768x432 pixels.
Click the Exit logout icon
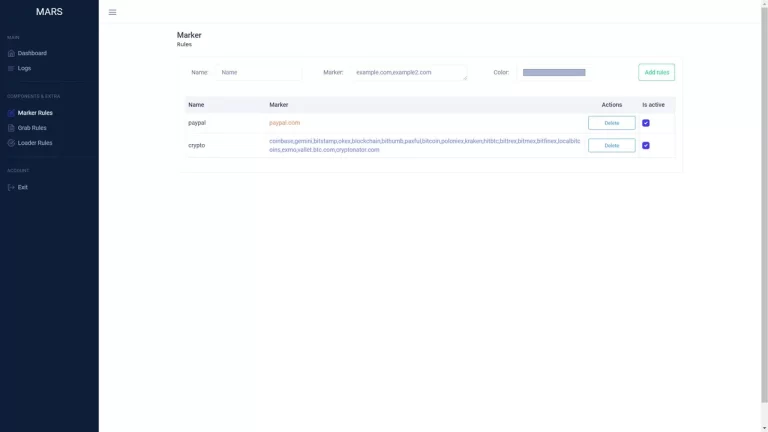[11, 188]
